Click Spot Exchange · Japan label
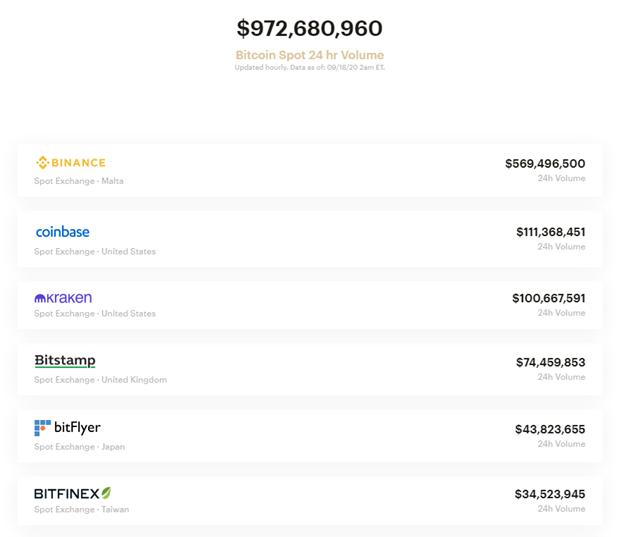This screenshot has width=624, height=537. click(x=80, y=447)
